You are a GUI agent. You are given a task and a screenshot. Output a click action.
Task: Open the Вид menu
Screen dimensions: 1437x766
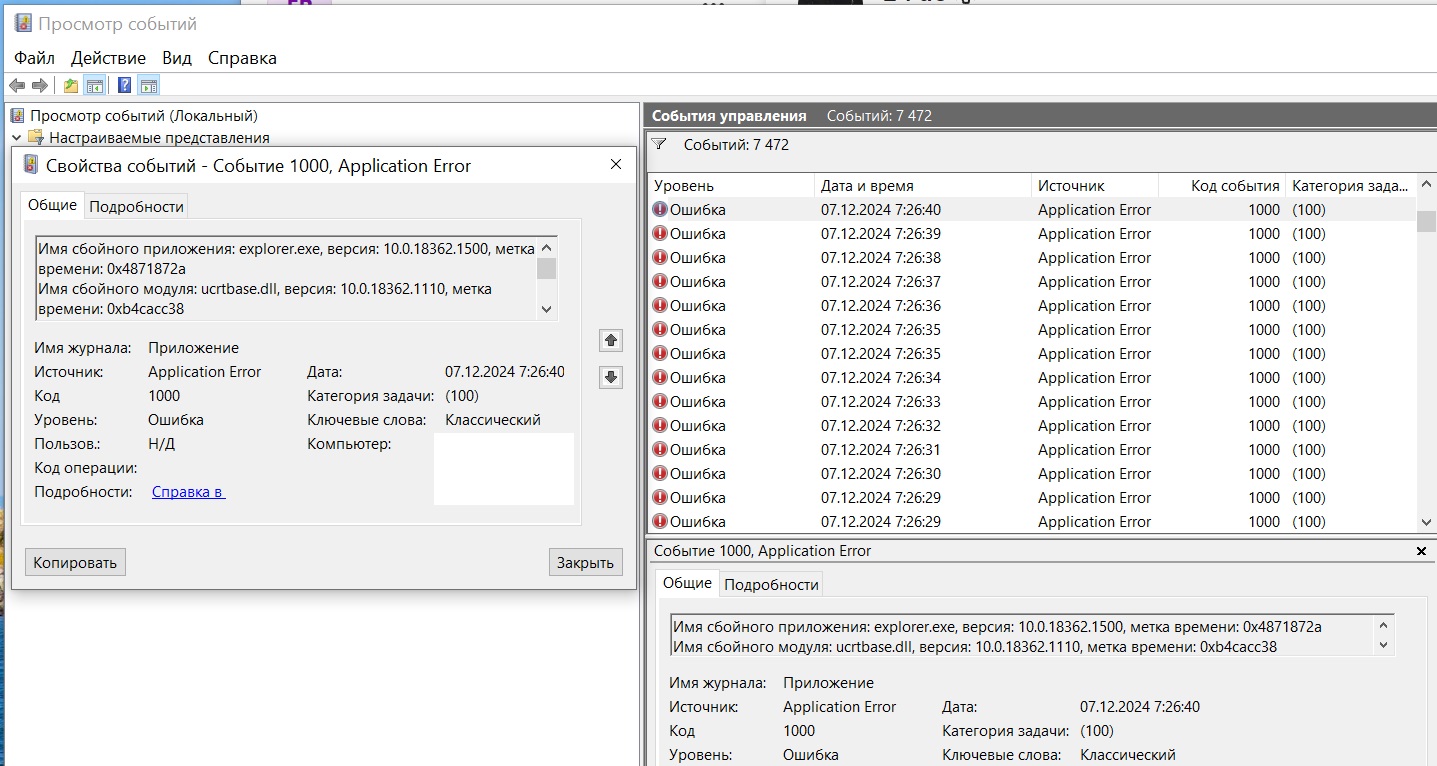tap(177, 58)
